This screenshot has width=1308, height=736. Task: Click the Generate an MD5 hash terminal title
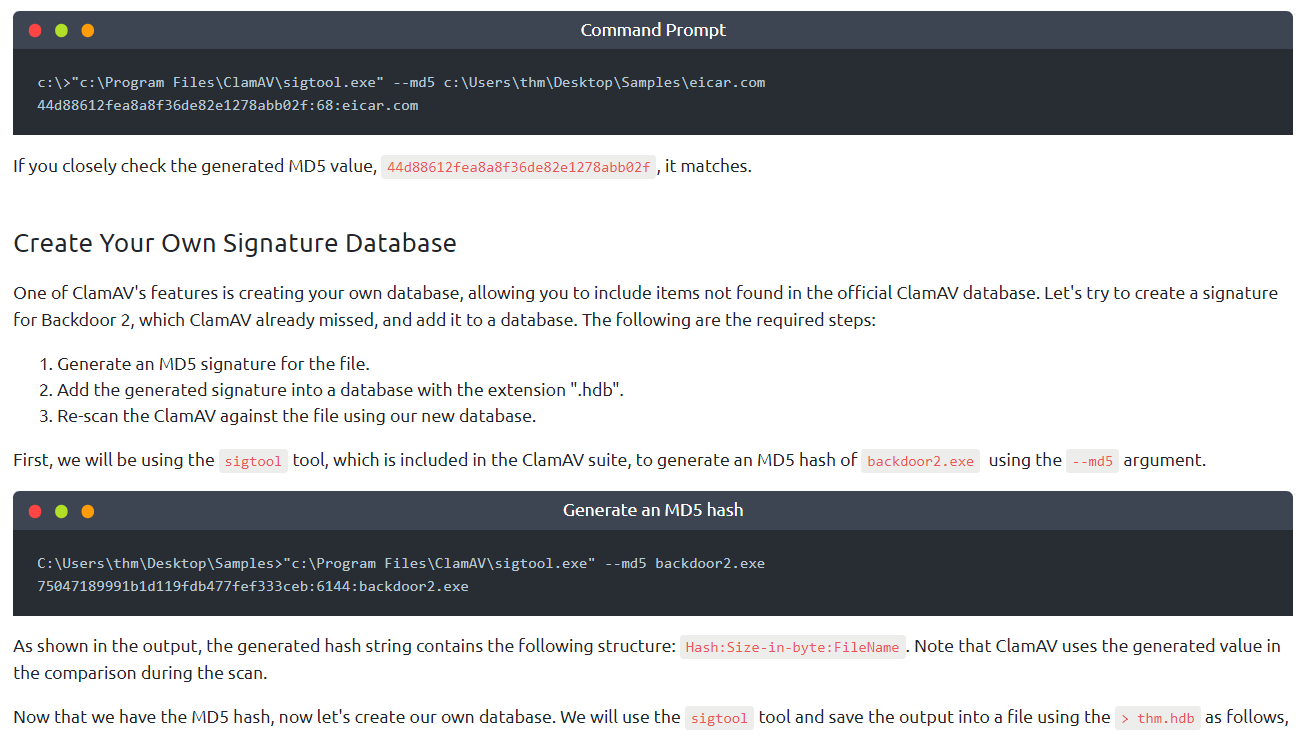tap(653, 510)
